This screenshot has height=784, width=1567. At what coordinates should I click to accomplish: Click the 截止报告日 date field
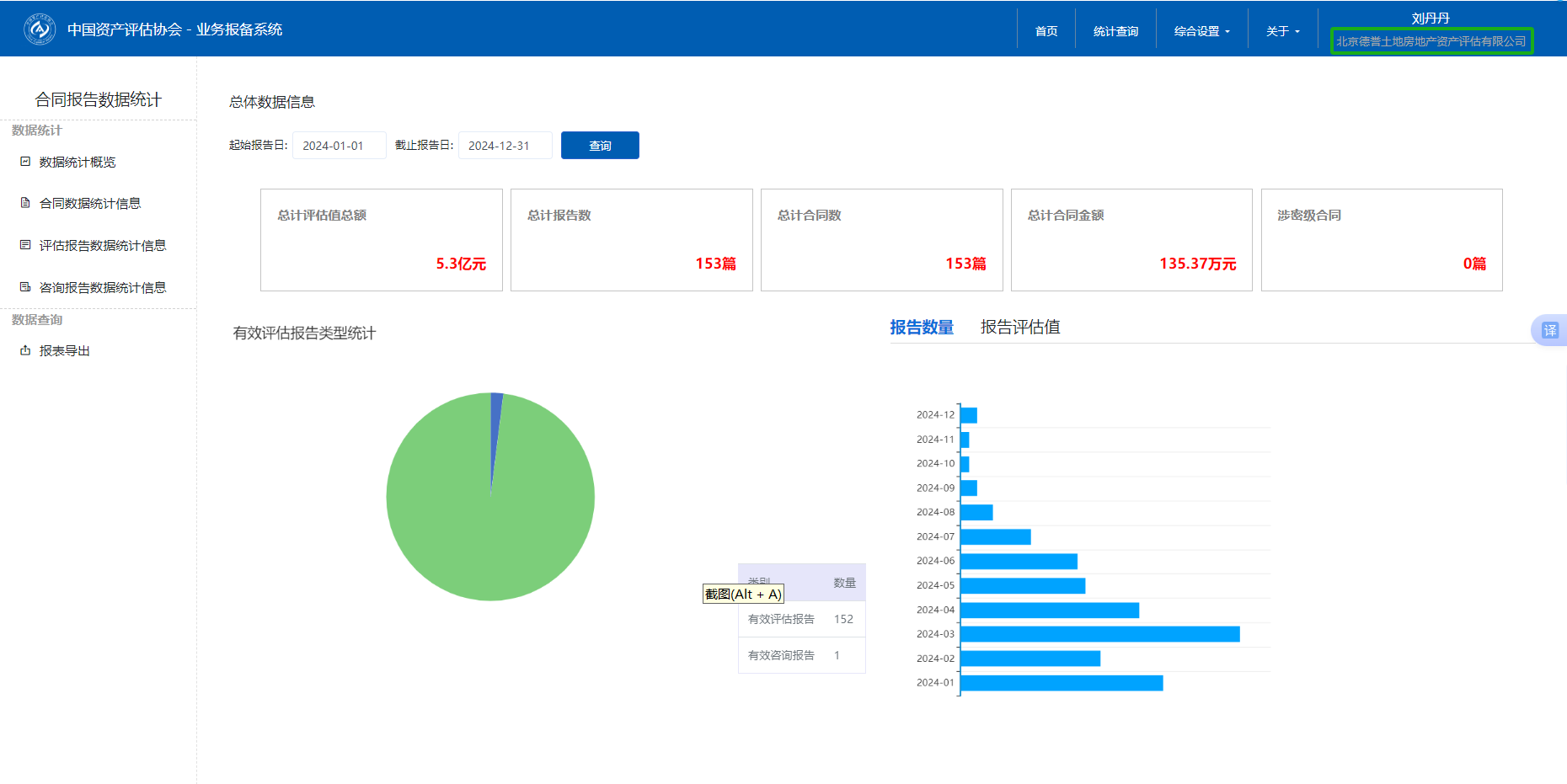point(505,146)
